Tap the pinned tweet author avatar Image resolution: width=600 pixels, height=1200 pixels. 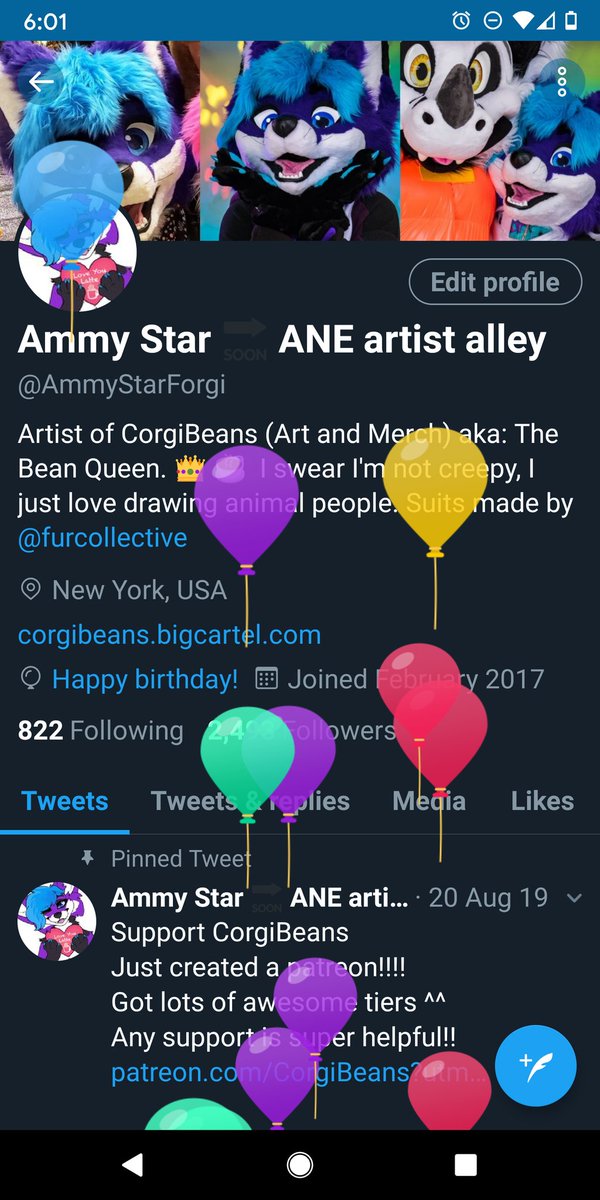[x=57, y=922]
